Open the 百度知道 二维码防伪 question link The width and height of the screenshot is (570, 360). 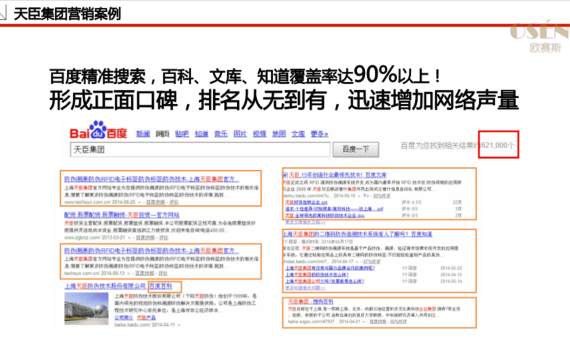click(x=358, y=234)
